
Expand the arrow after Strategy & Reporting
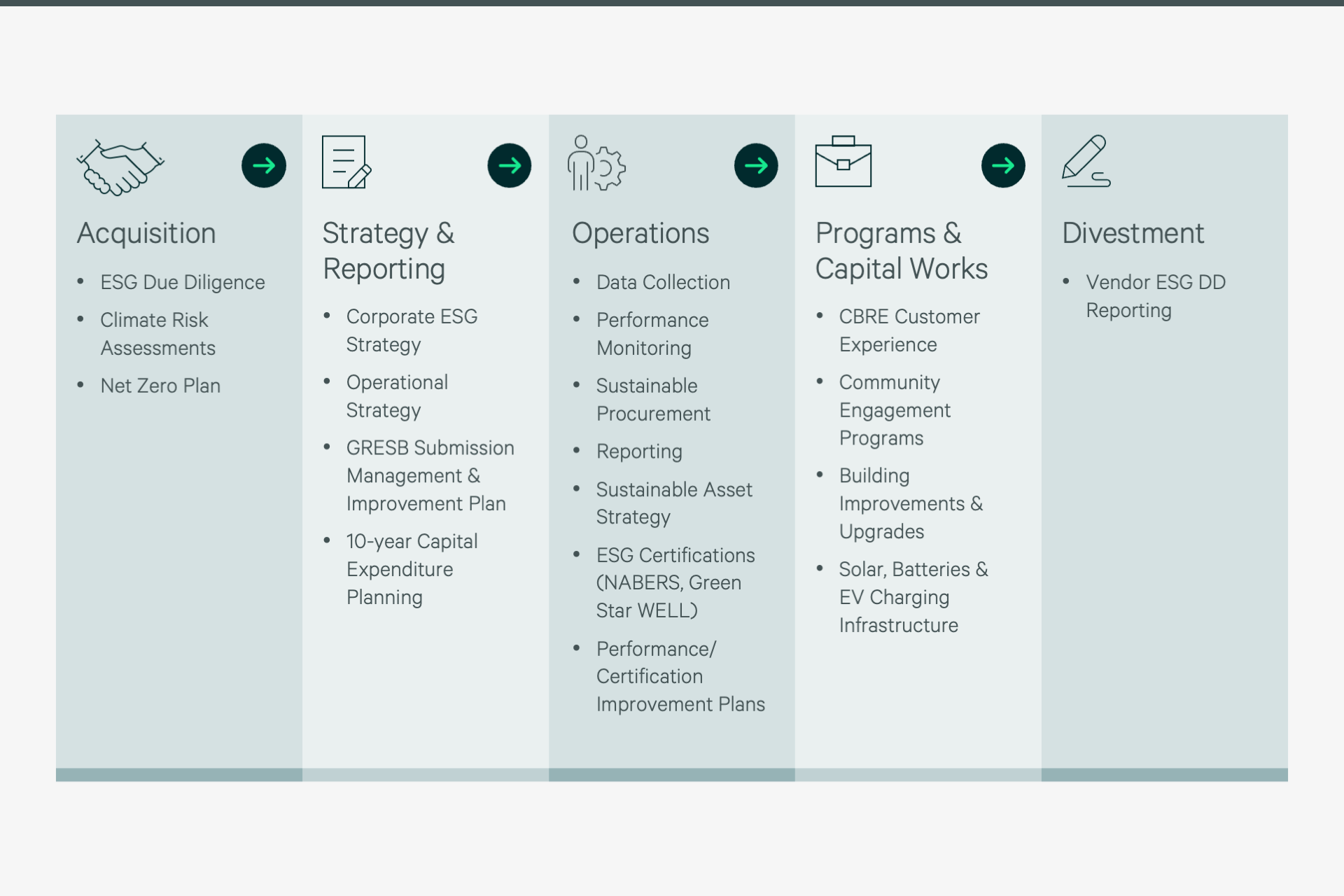click(x=510, y=165)
